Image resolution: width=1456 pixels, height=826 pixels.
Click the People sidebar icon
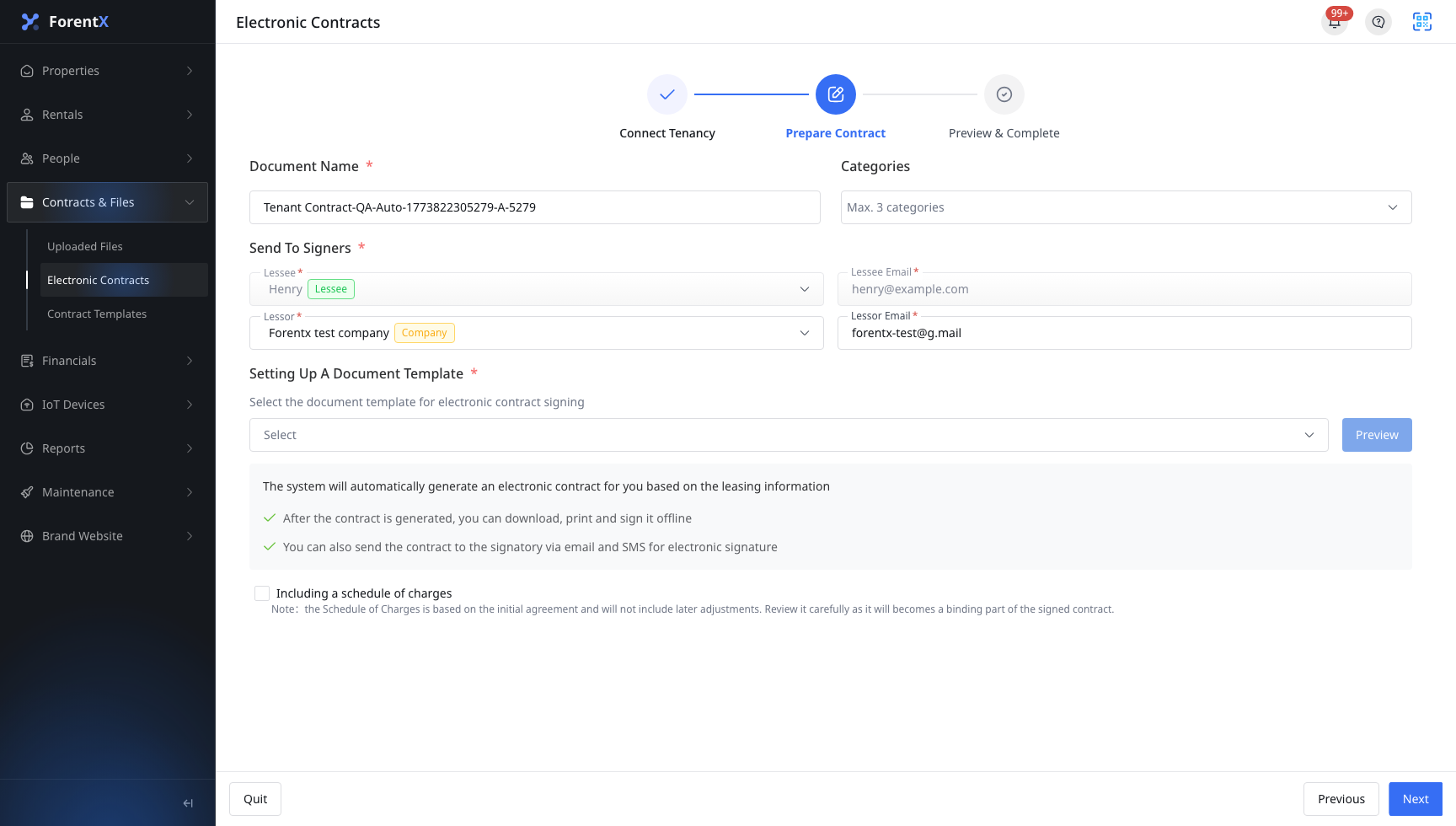coord(27,158)
